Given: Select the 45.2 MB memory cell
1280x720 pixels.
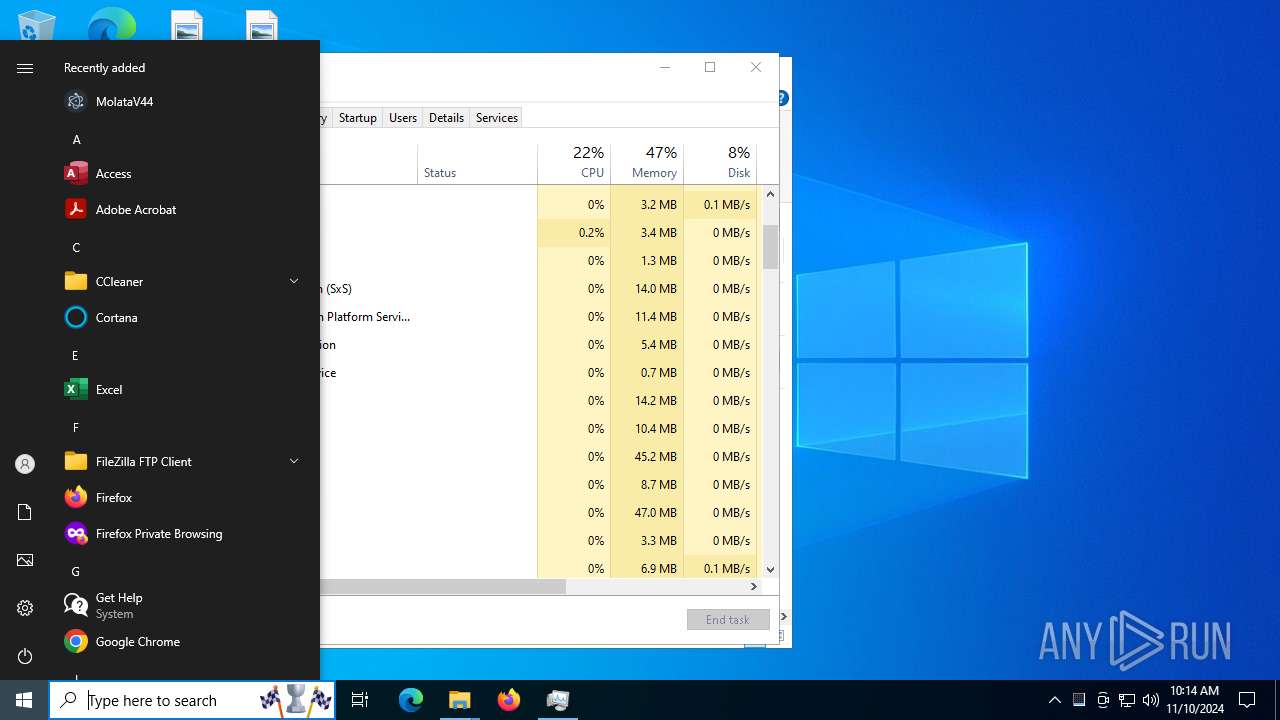Looking at the screenshot, I should pyautogui.click(x=647, y=456).
